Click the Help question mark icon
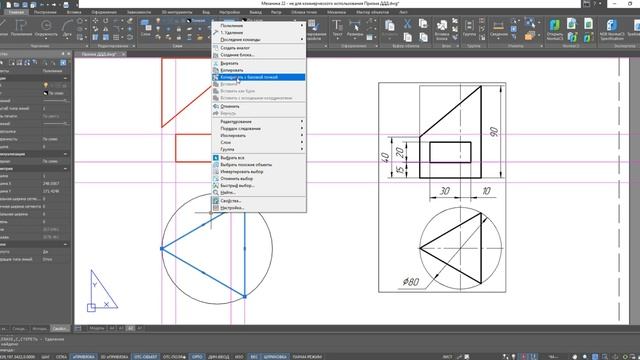The width and height of the screenshot is (640, 360). [595, 4]
